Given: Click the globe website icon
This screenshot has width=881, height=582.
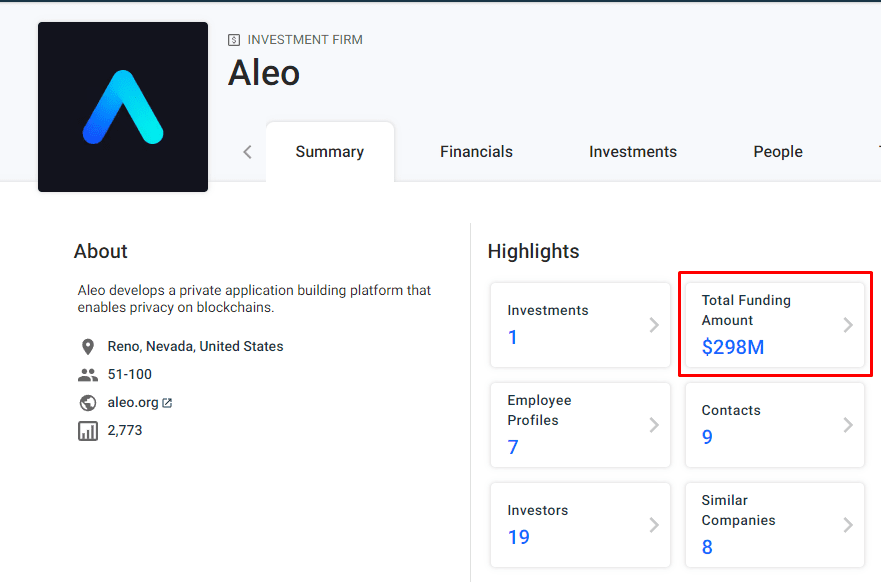Looking at the screenshot, I should (x=88, y=403).
